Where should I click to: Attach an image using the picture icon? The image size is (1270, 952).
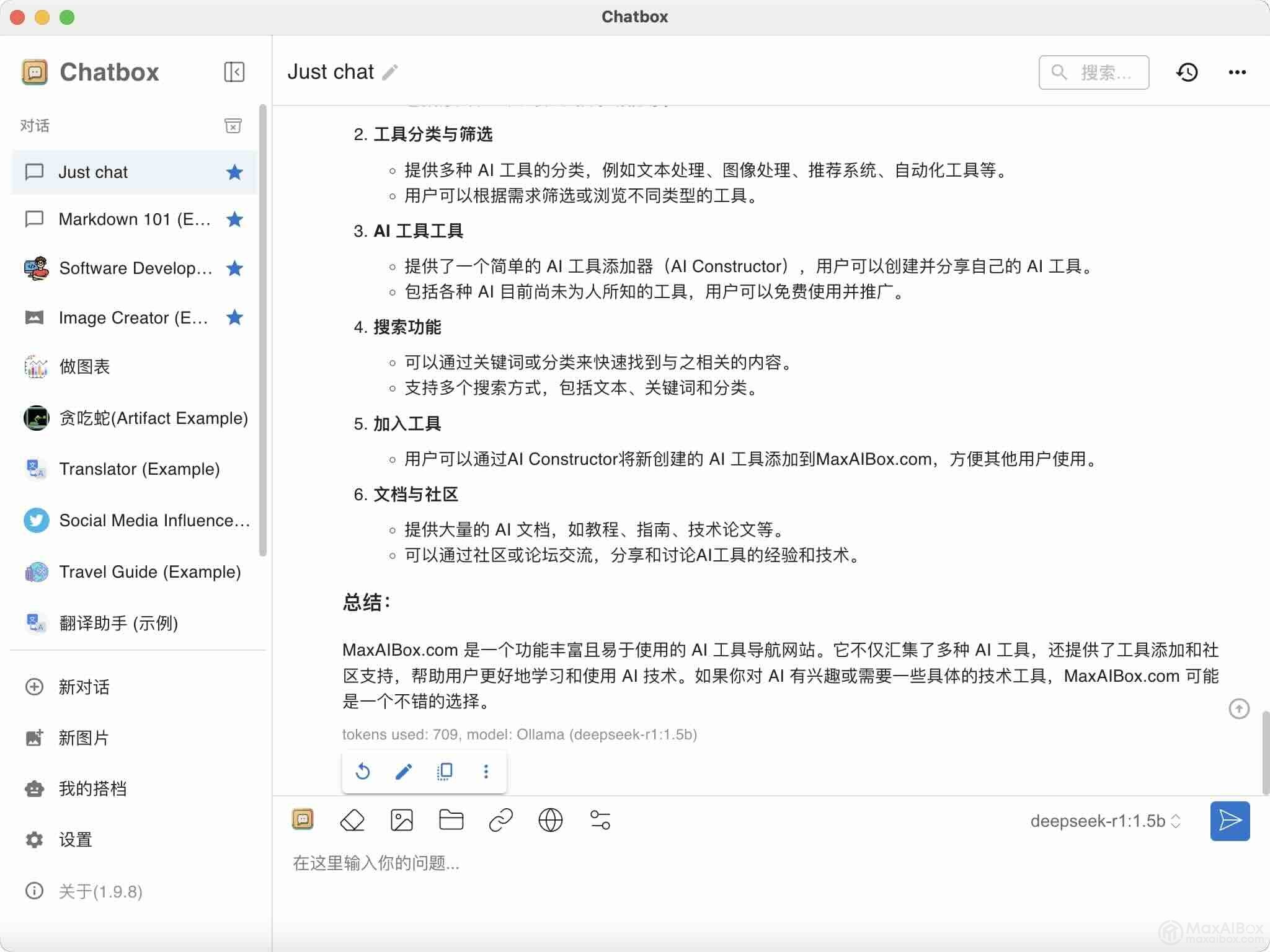tap(402, 820)
